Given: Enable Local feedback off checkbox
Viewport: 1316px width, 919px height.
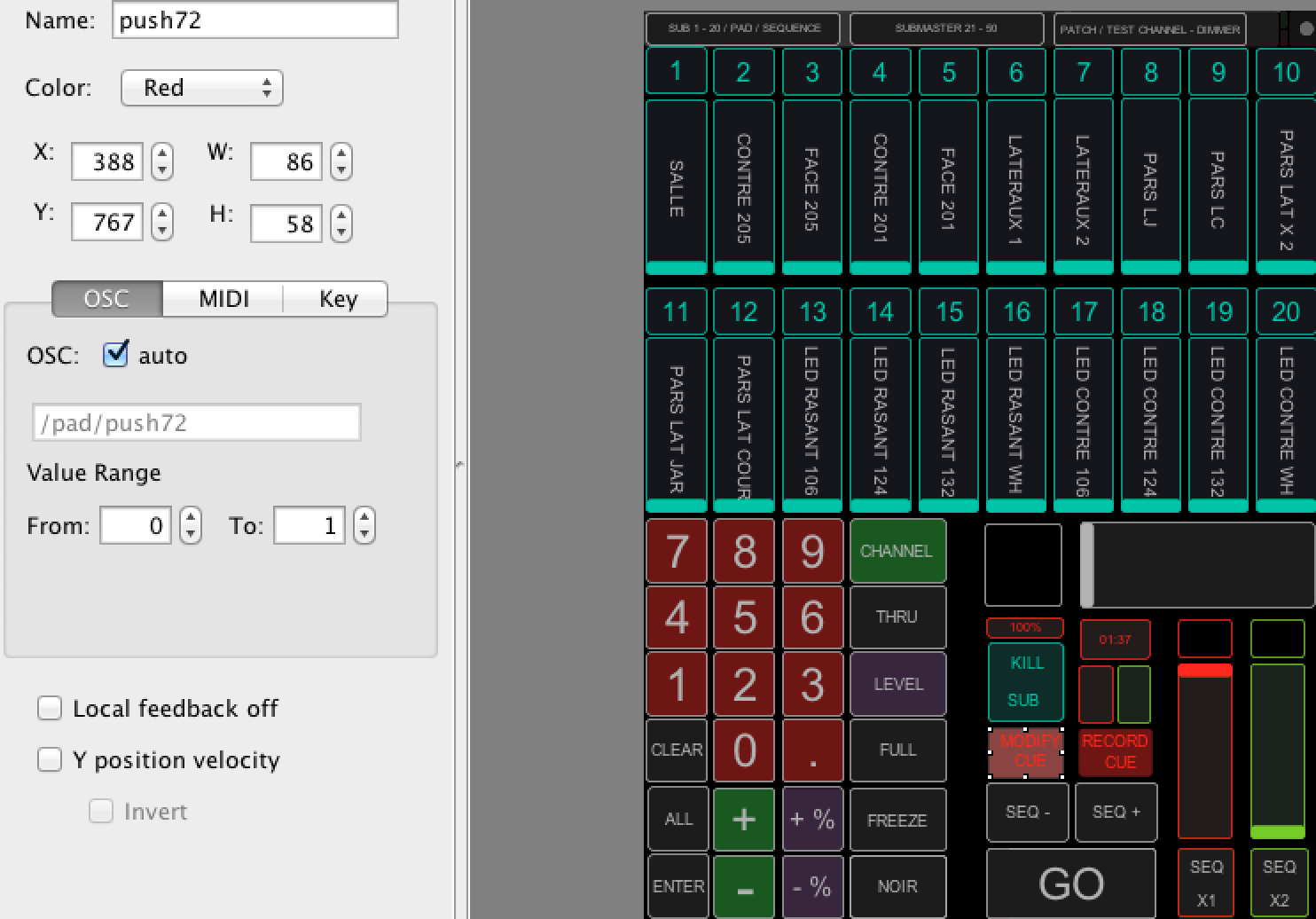Looking at the screenshot, I should [x=50, y=708].
